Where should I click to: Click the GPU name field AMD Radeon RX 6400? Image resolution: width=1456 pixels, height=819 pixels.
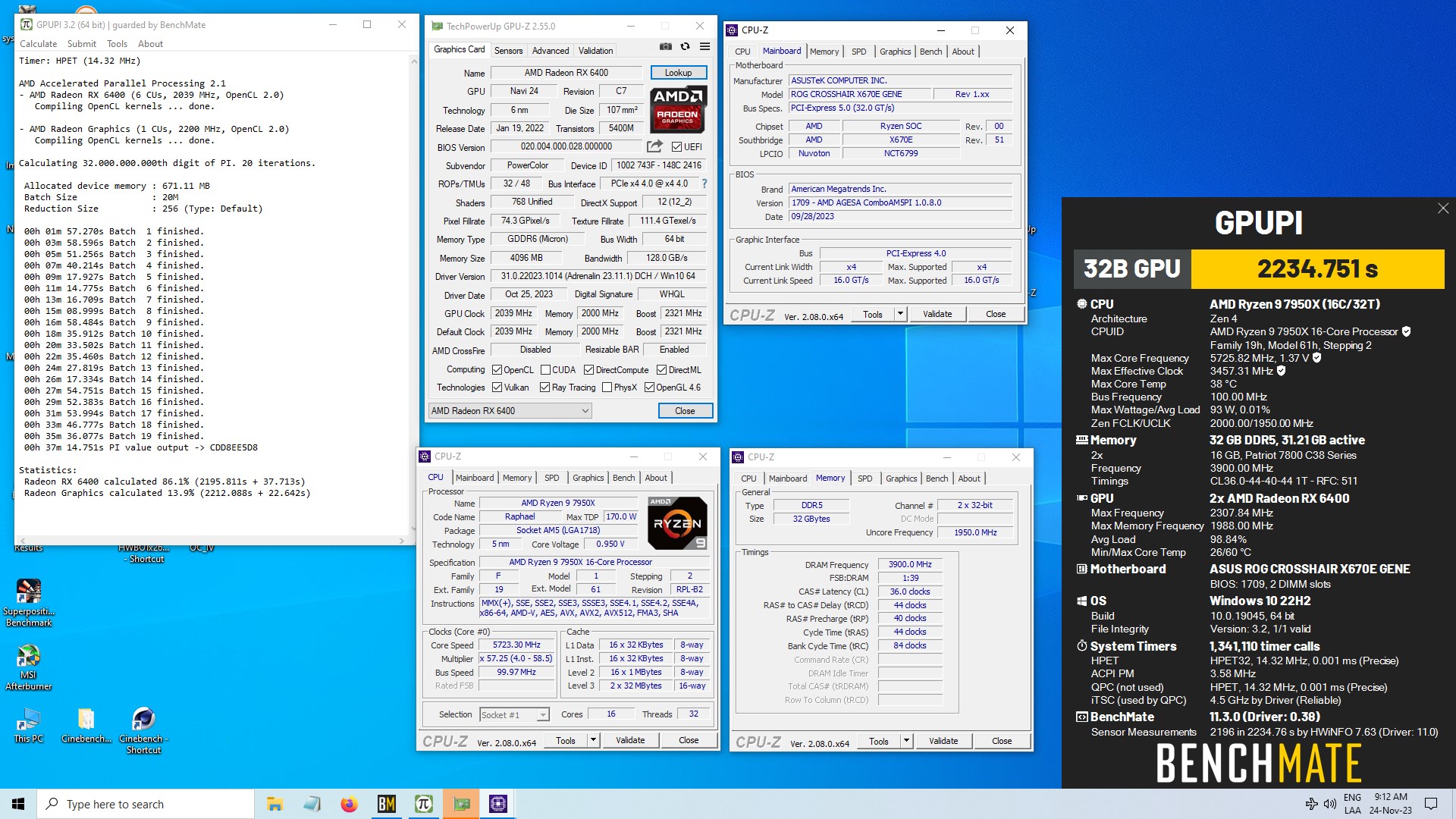(566, 73)
